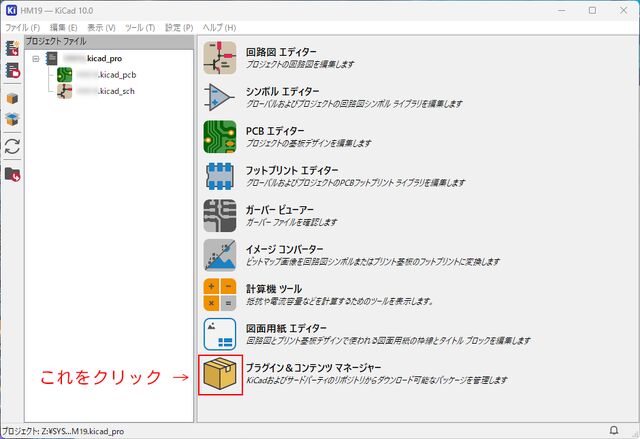Click the 計算機 ツール title text

click(x=273, y=289)
